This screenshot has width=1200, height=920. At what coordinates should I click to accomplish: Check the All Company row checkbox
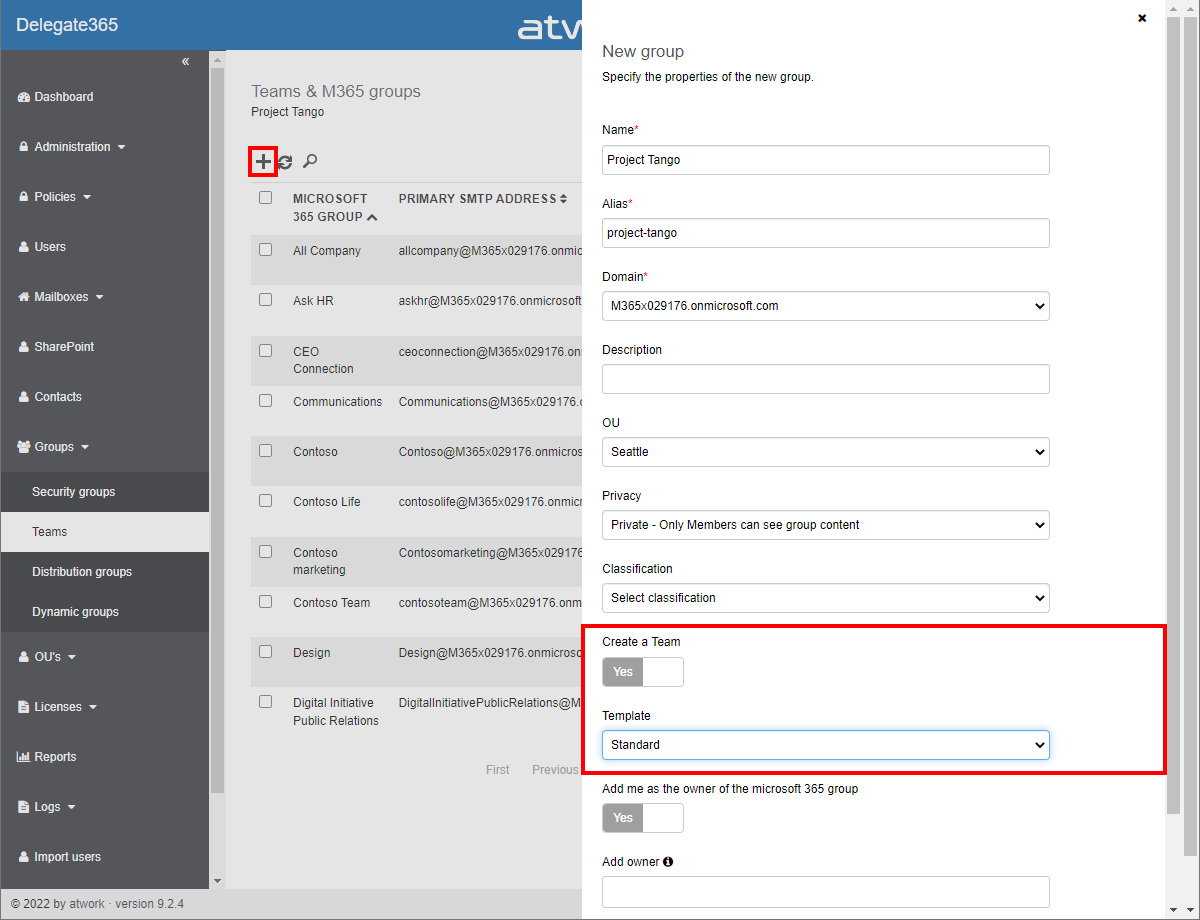pyautogui.click(x=265, y=249)
